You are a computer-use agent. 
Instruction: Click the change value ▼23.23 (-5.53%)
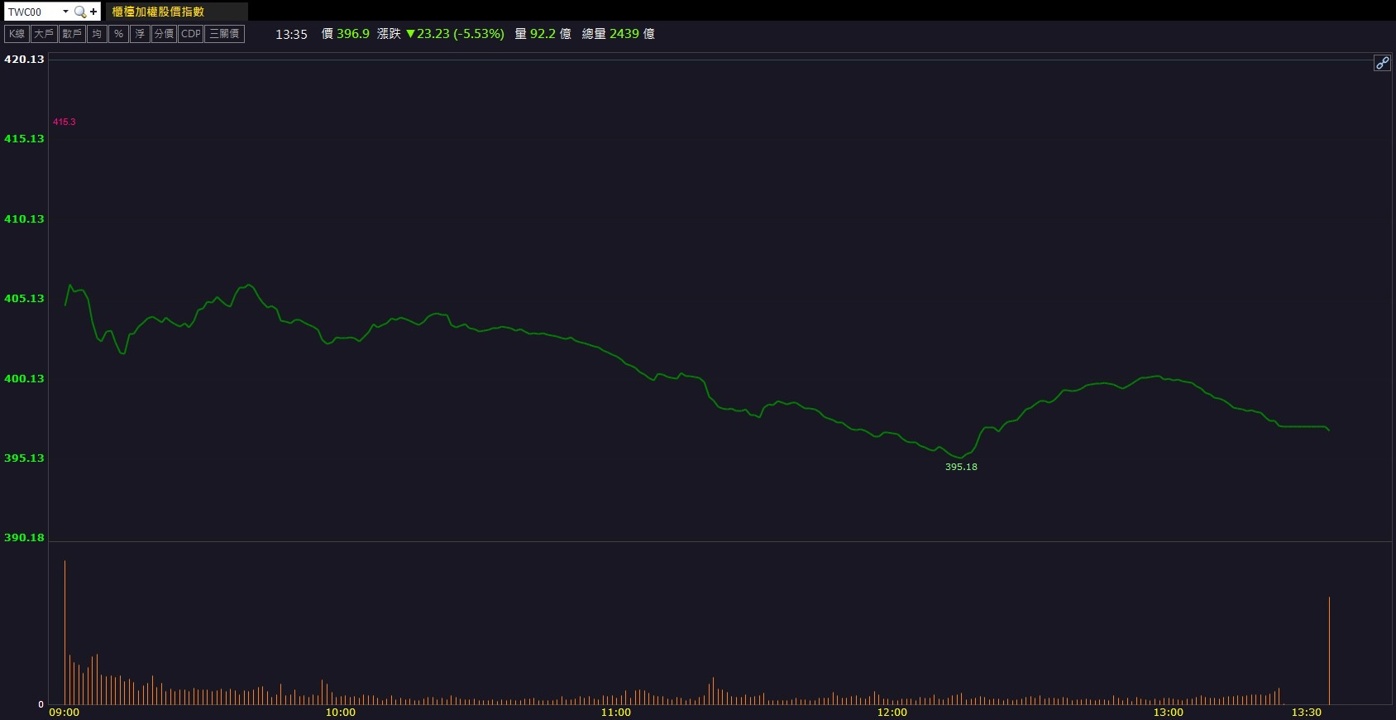455,34
